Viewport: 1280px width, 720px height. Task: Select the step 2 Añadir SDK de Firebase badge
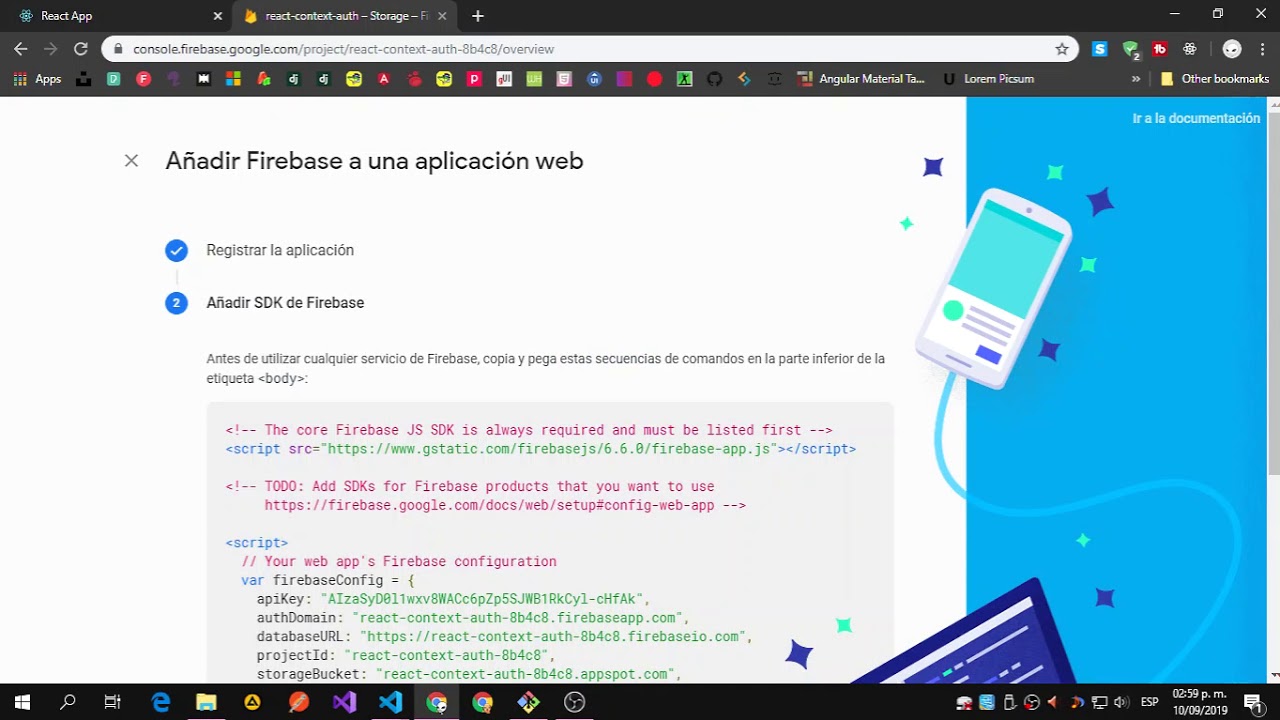click(176, 303)
